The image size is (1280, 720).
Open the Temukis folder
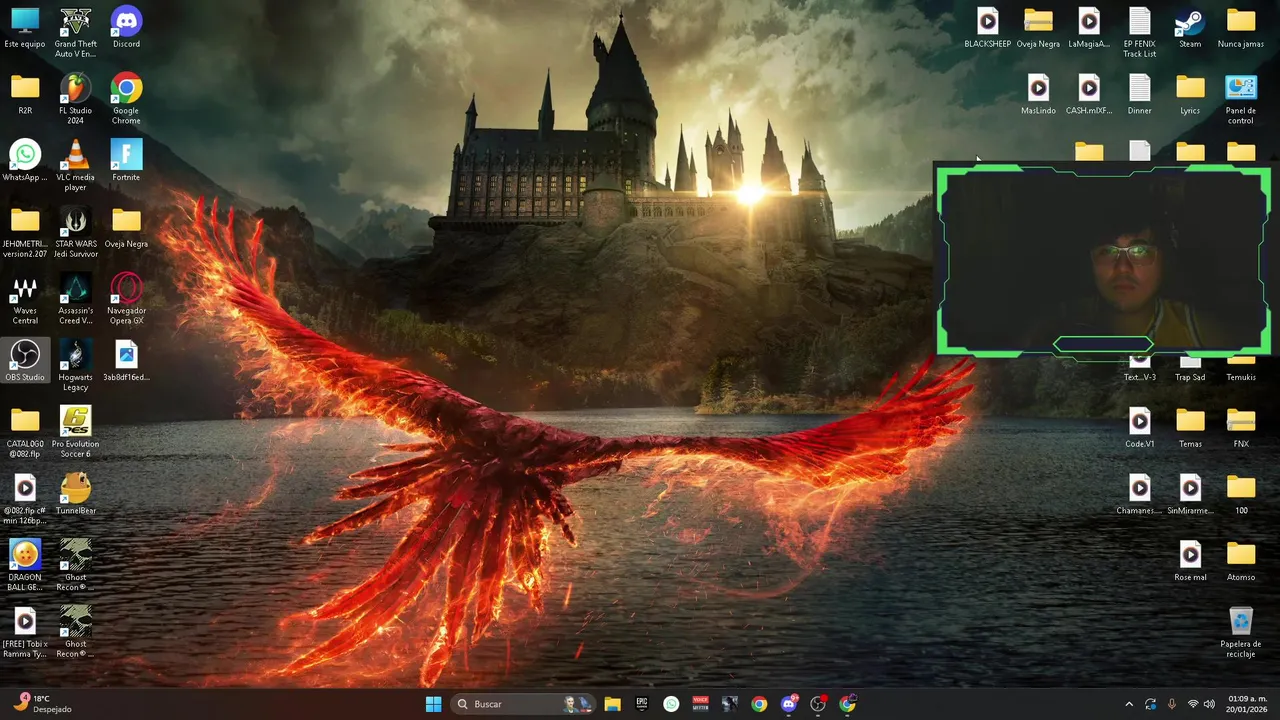coord(1241,370)
